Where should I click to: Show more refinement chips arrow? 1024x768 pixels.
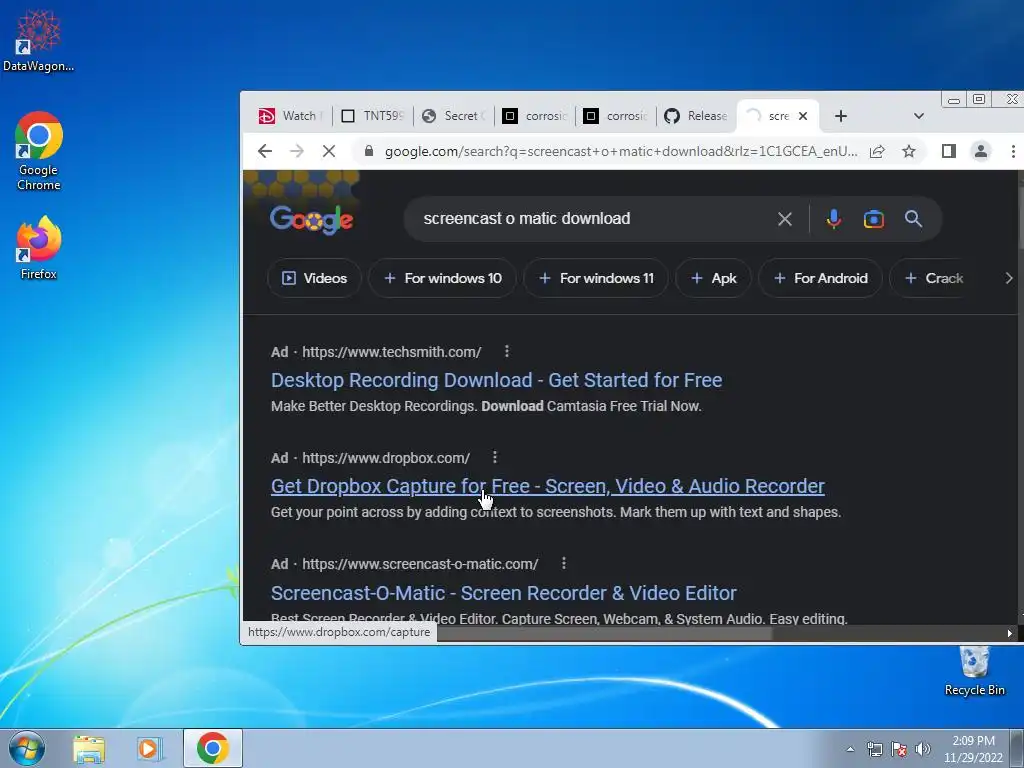[x=1008, y=278]
